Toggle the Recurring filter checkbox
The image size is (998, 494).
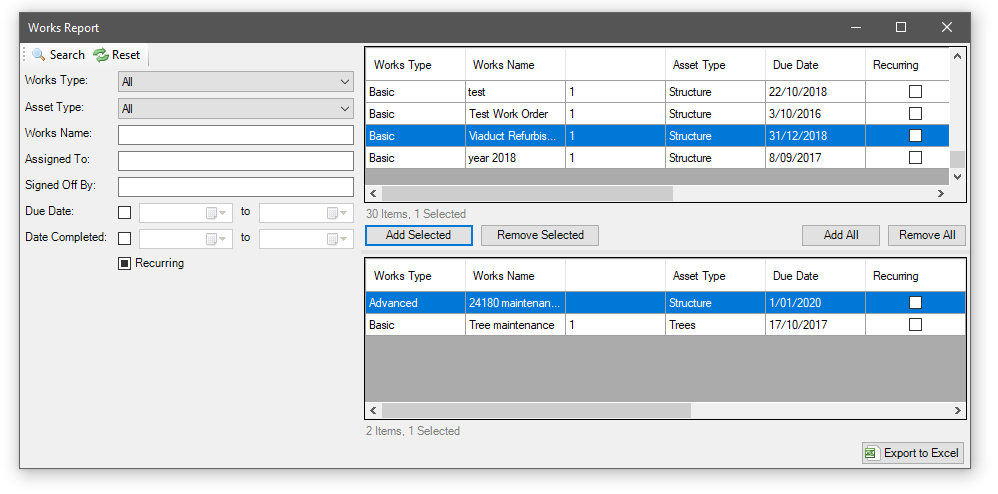pos(125,264)
